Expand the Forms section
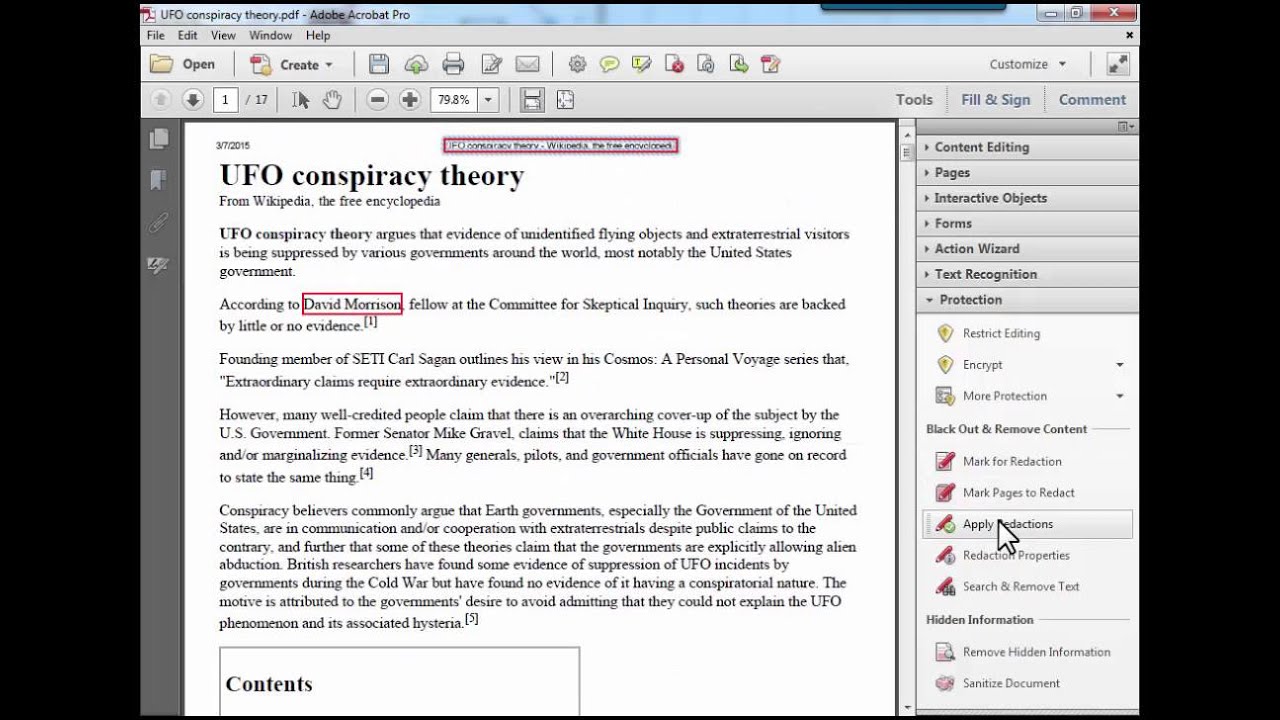Viewport: 1280px width, 720px height. click(x=1027, y=223)
